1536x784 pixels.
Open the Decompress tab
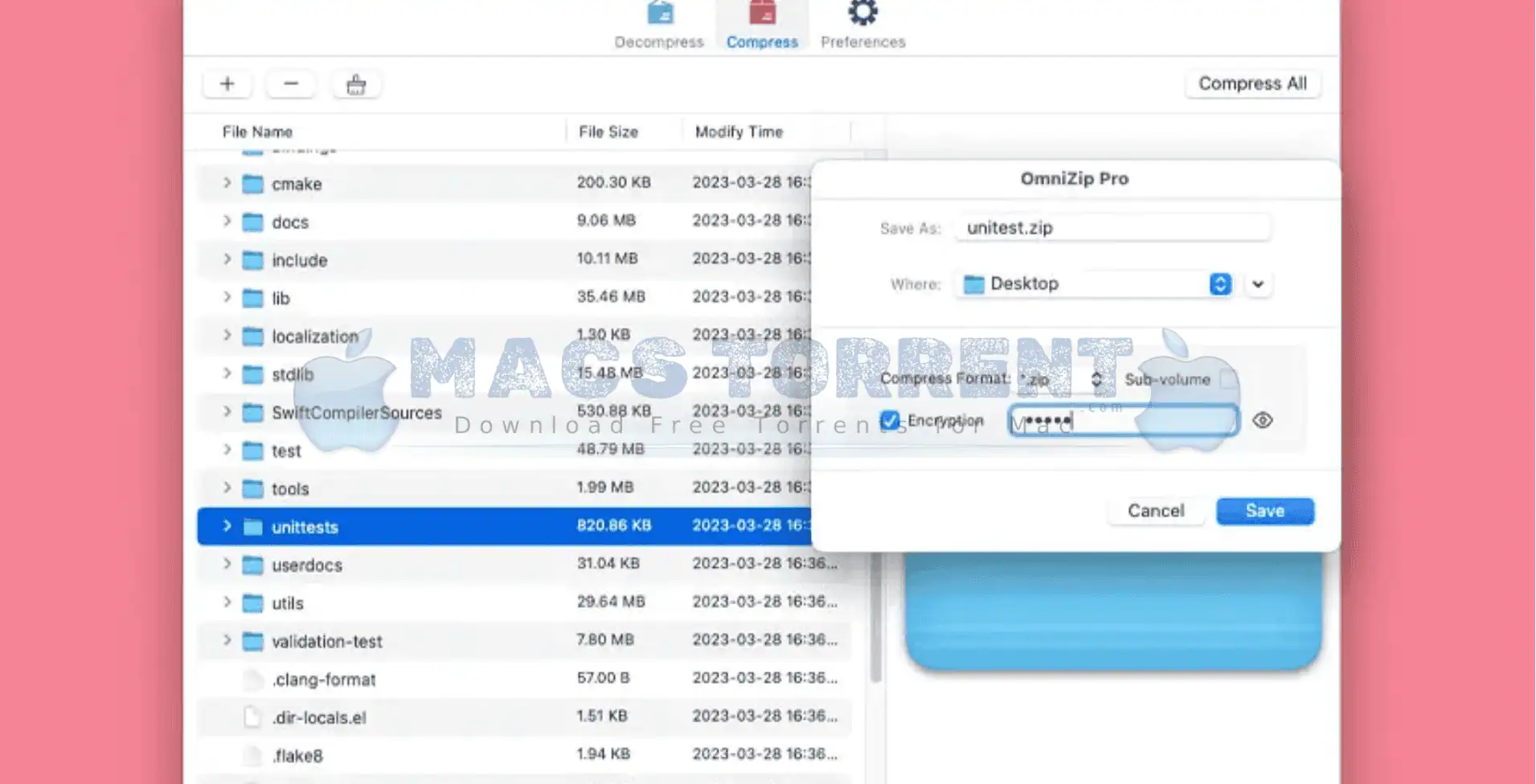(x=659, y=26)
